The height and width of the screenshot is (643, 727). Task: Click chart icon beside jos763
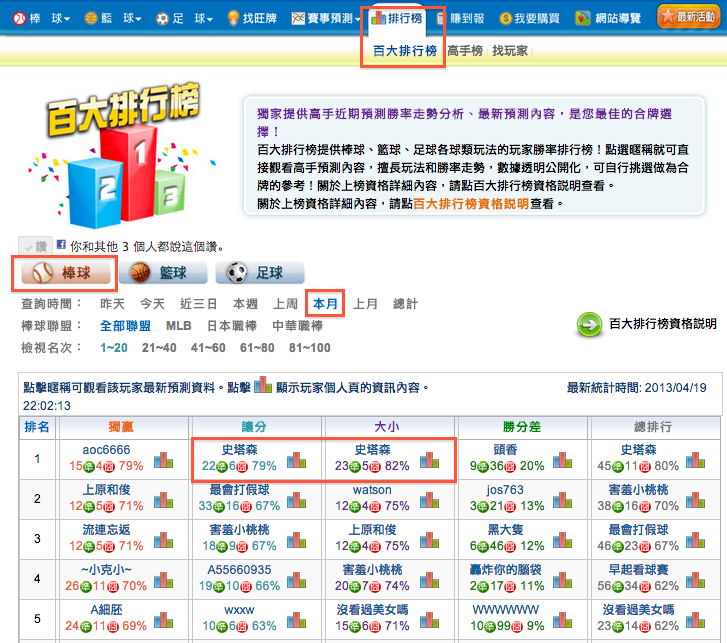point(562,500)
